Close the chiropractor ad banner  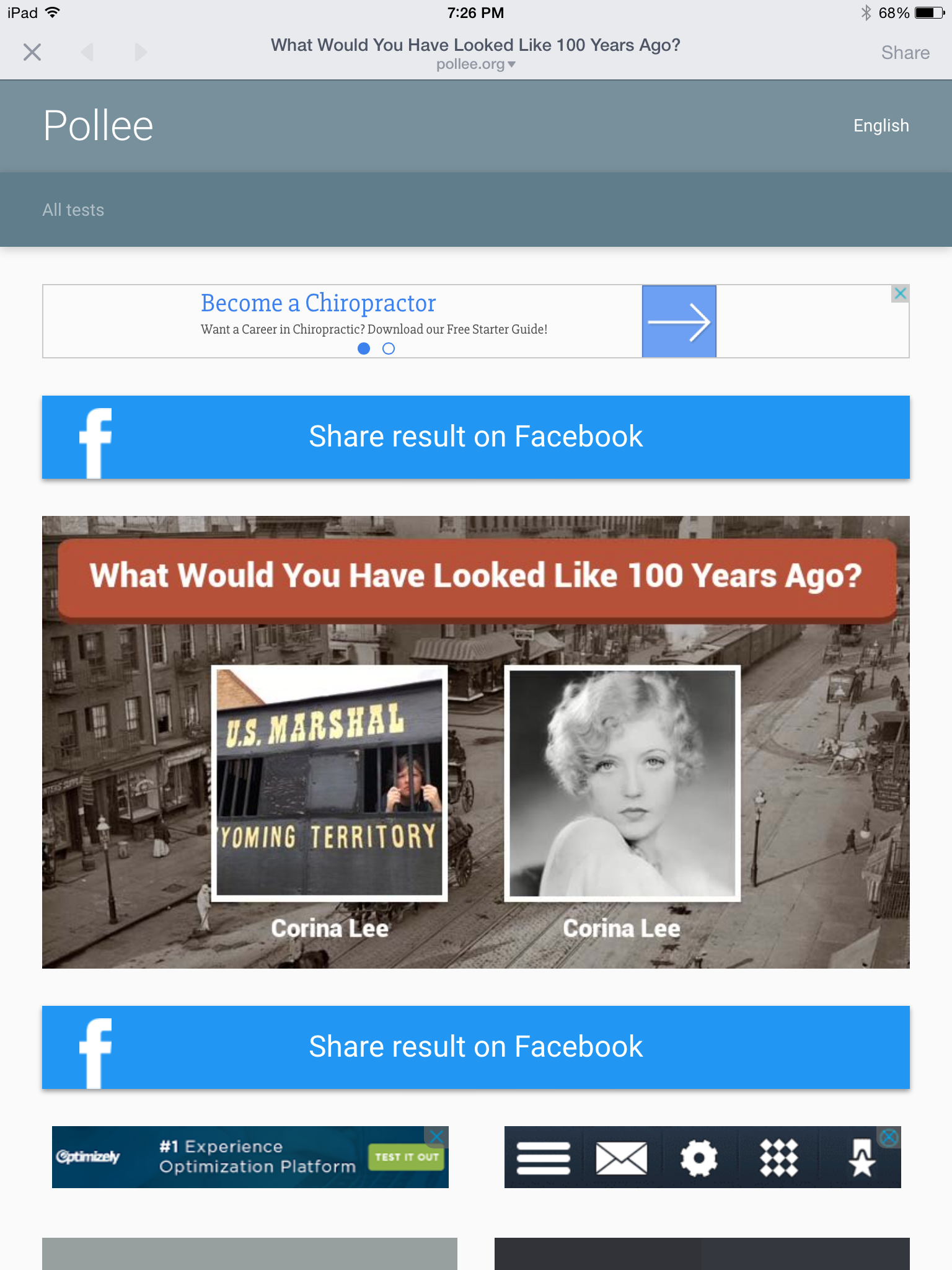(900, 293)
